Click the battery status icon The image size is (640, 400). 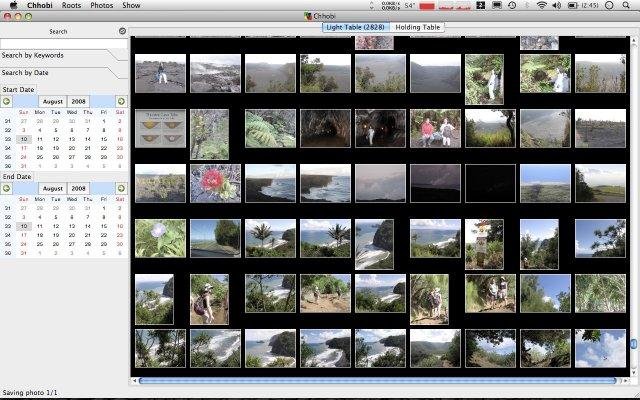coord(572,5)
